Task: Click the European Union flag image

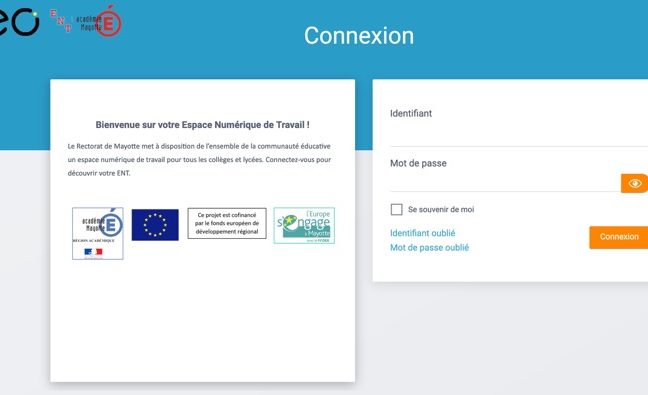Action: point(155,225)
